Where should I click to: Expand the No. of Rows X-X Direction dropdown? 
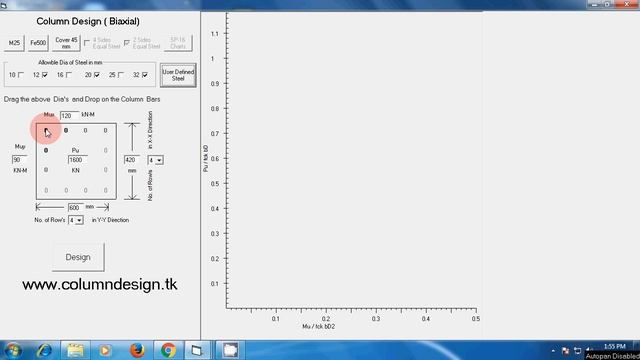pos(159,160)
